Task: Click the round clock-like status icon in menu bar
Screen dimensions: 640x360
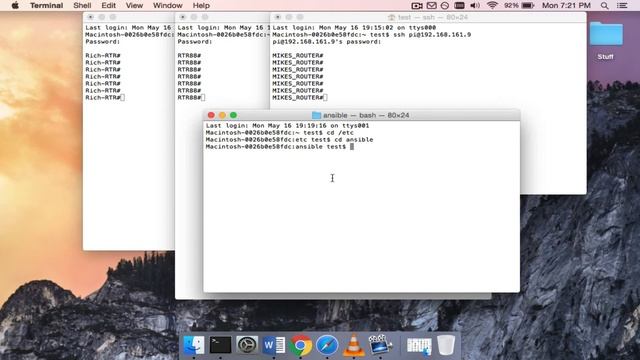Action: tap(445, 6)
